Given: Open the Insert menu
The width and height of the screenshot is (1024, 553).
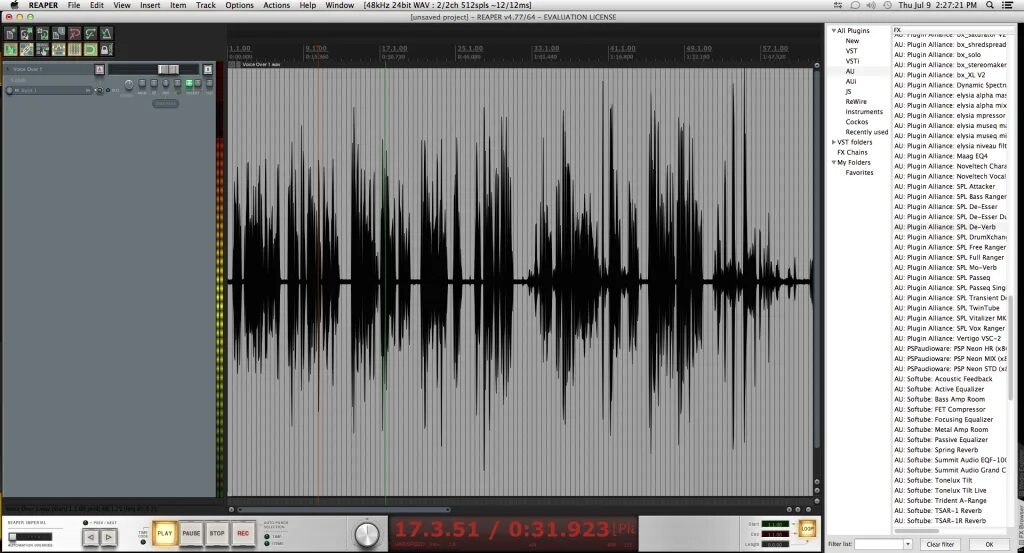Looking at the screenshot, I should [150, 5].
